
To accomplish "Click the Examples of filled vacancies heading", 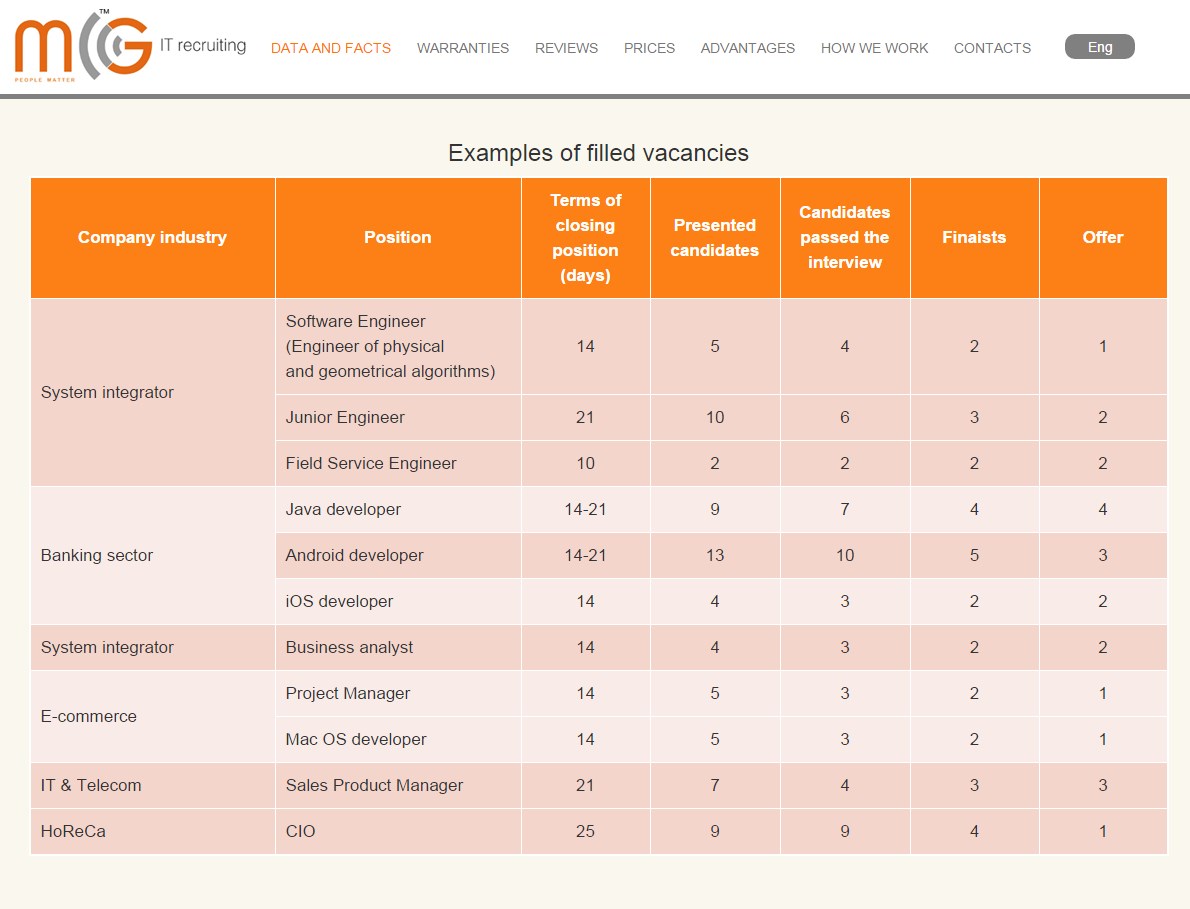I will (598, 153).
